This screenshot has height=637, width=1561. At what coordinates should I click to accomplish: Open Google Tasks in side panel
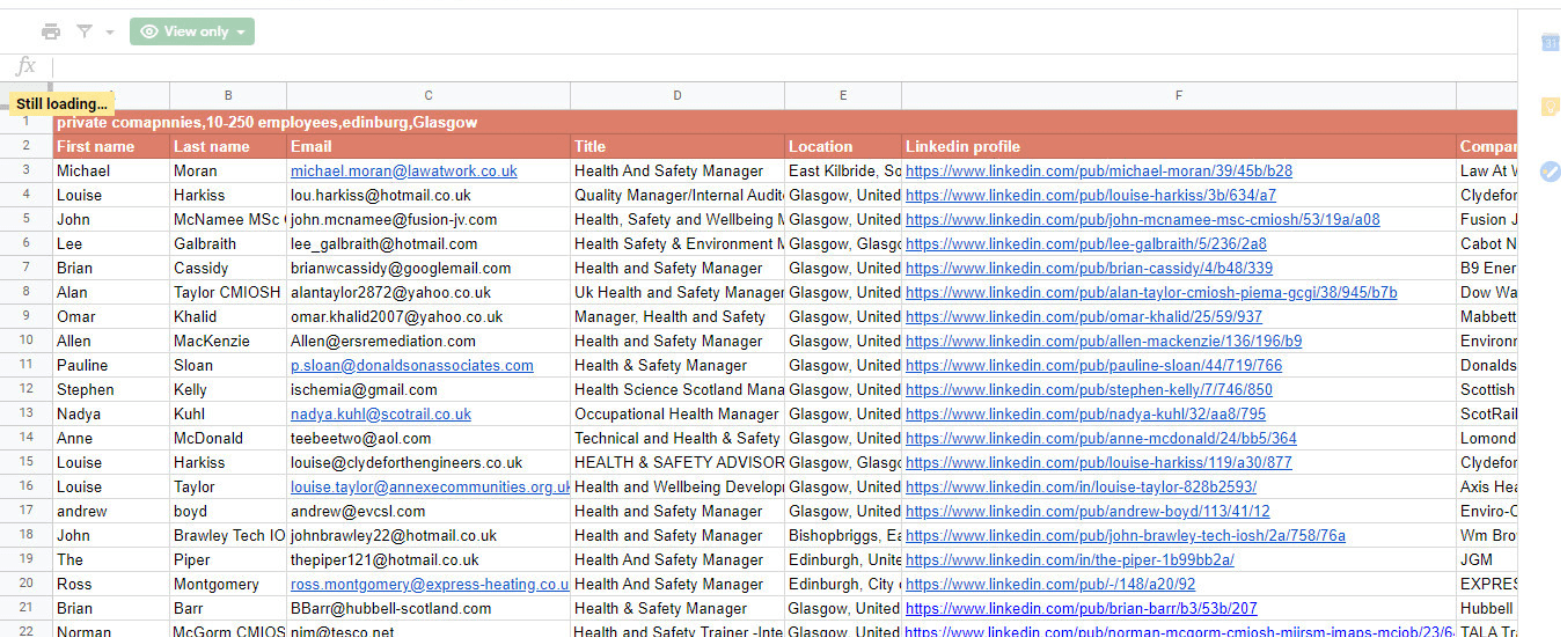[1550, 171]
